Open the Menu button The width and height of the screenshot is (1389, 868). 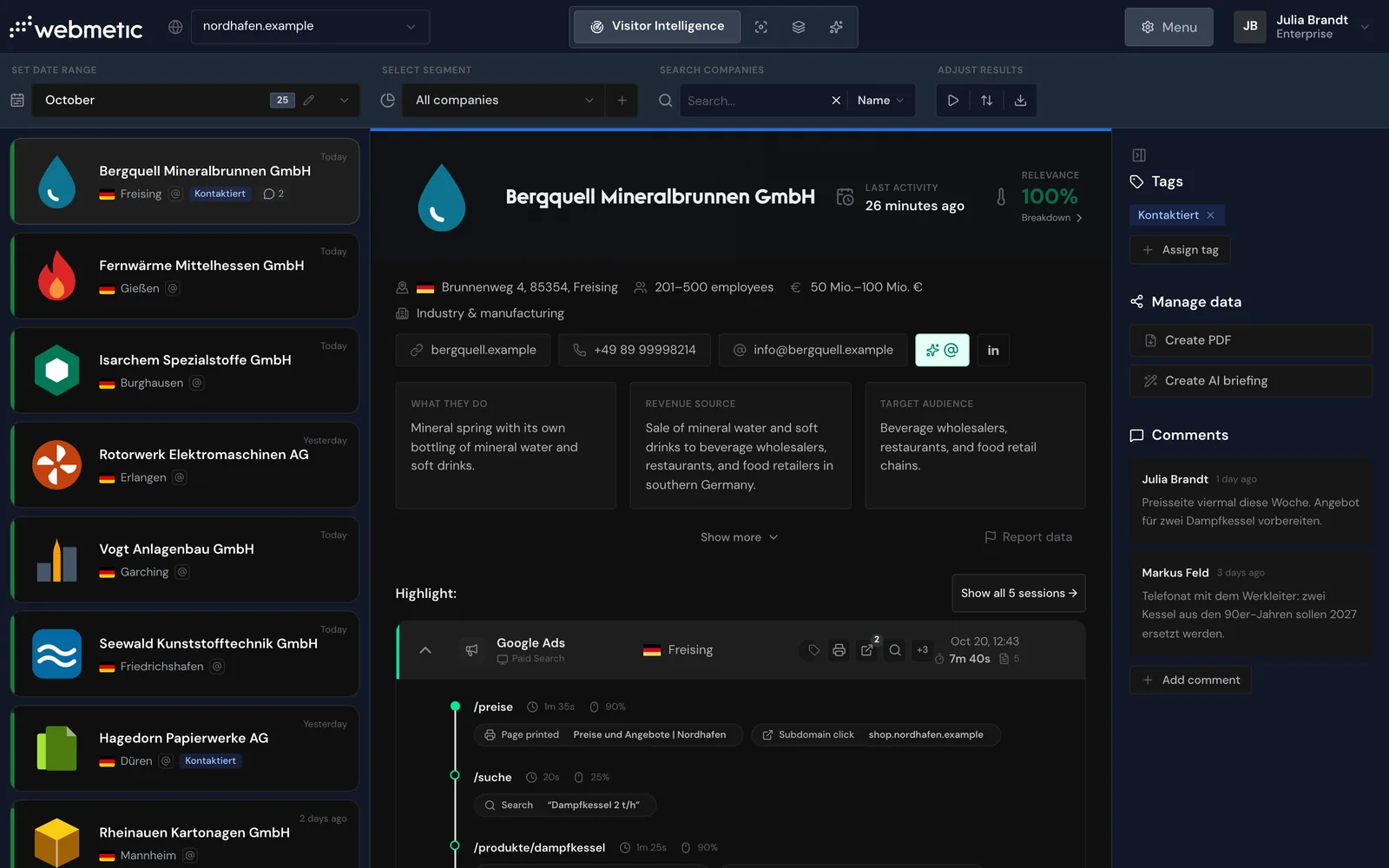pyautogui.click(x=1168, y=27)
